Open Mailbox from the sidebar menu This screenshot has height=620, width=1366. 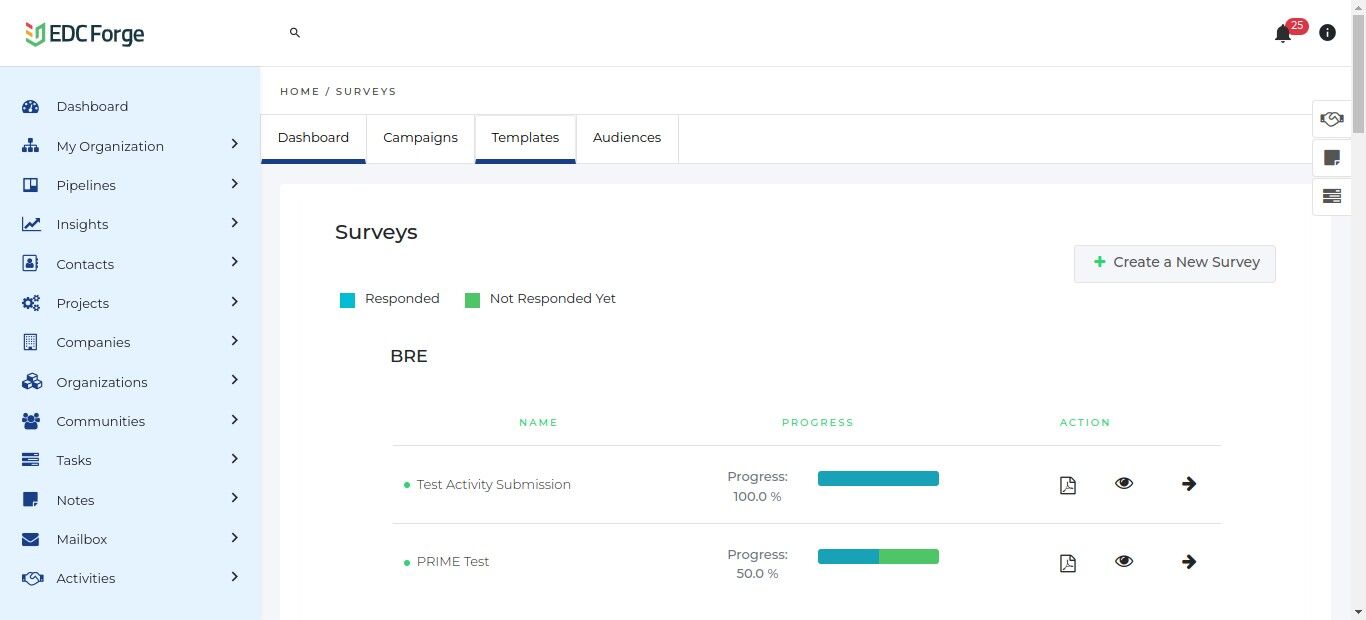coord(82,539)
